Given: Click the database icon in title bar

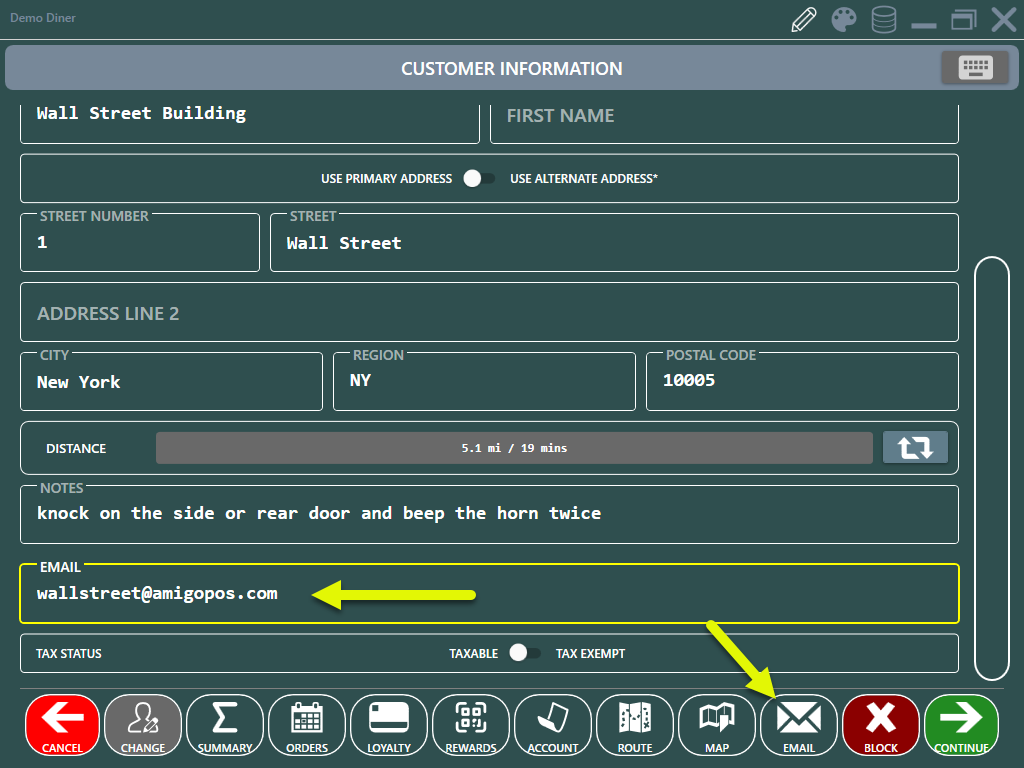Looking at the screenshot, I should (x=884, y=20).
